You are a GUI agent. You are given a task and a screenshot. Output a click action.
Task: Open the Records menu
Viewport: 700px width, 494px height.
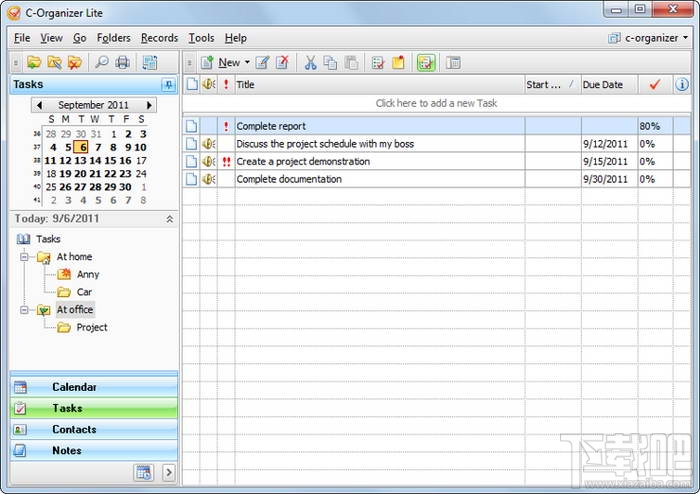[159, 38]
